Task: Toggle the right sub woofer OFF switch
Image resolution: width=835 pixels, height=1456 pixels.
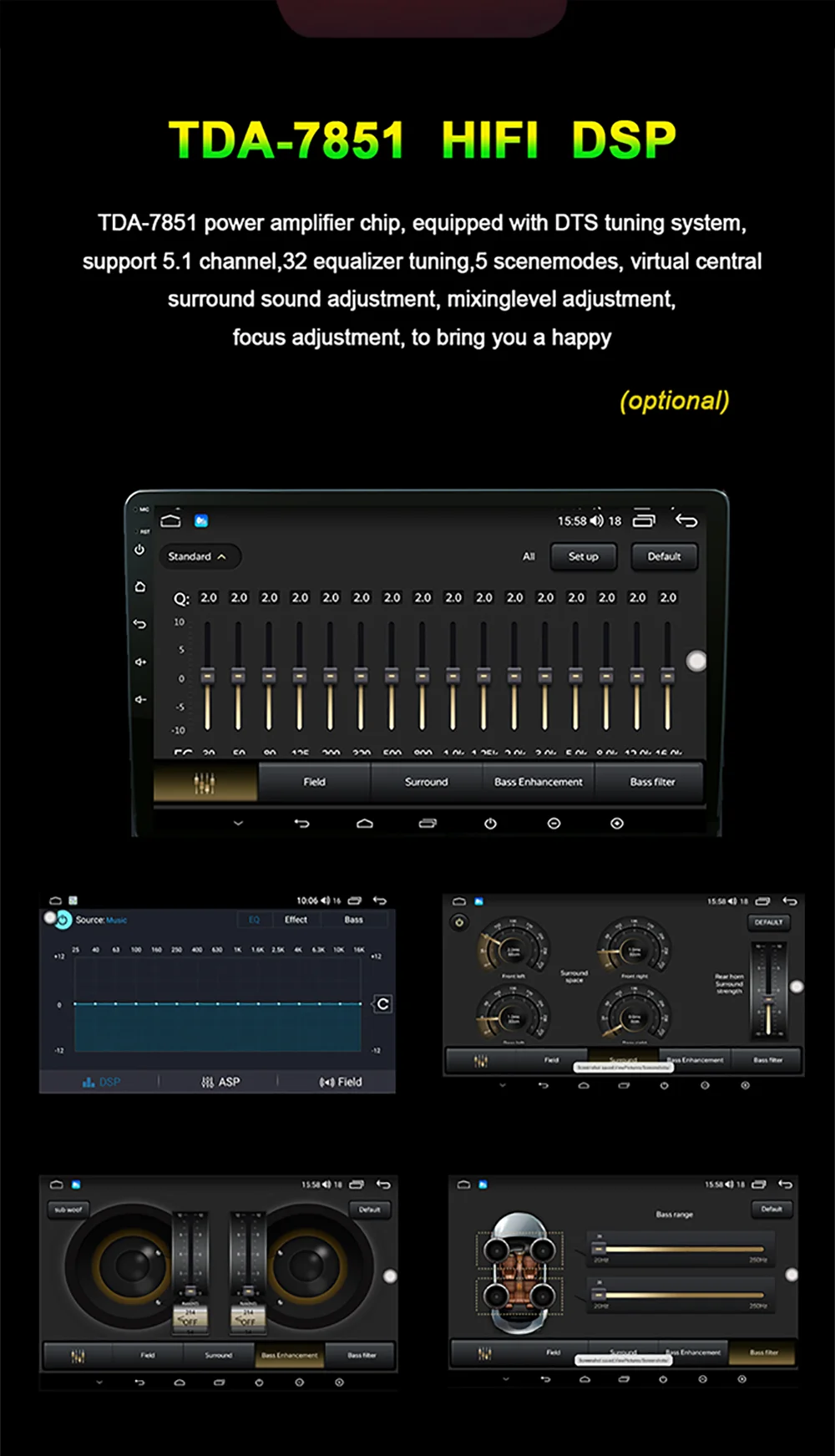Action: (x=247, y=1321)
